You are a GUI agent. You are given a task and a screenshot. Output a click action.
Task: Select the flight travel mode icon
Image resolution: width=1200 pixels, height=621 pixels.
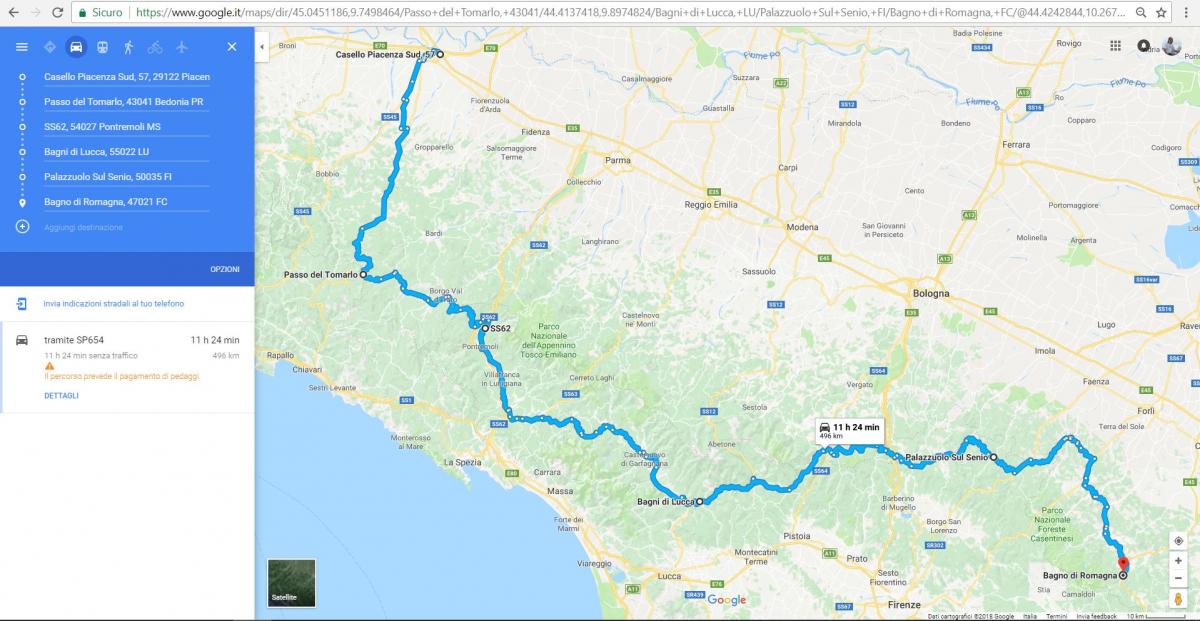(181, 47)
